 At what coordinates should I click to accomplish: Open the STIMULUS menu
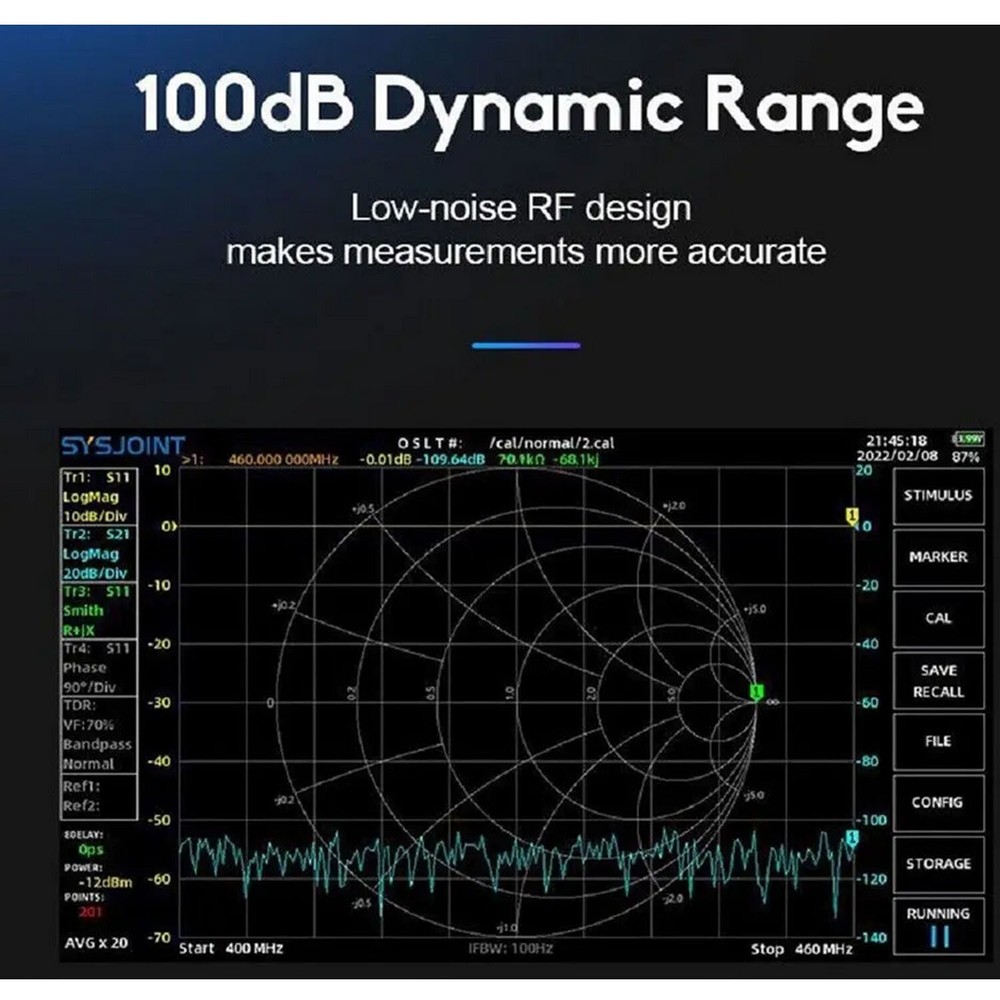pyautogui.click(x=938, y=495)
